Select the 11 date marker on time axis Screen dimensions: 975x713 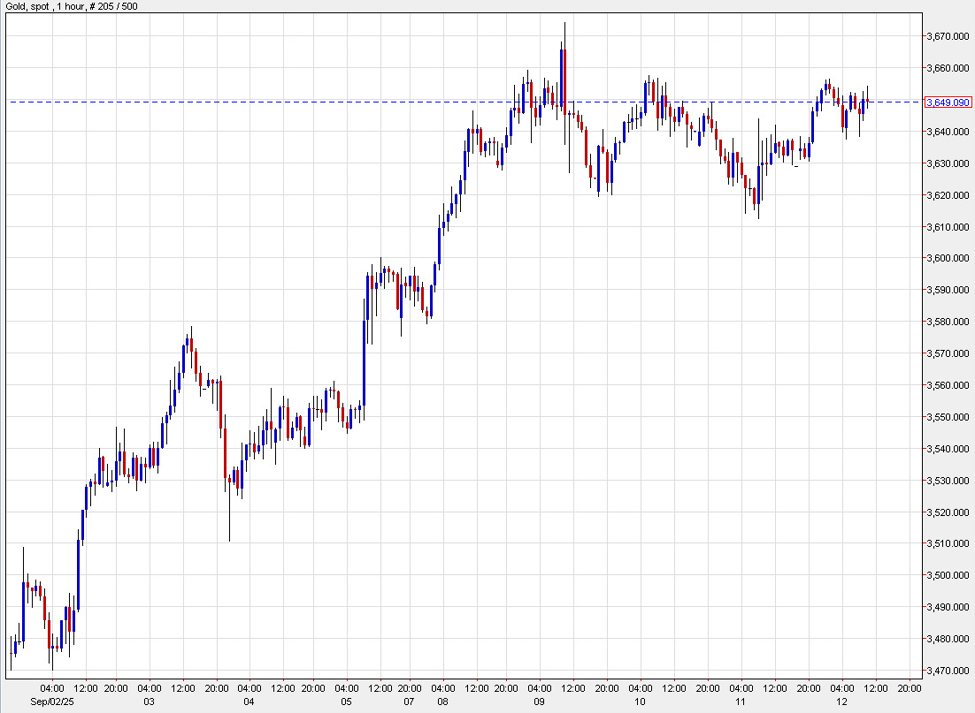click(x=743, y=702)
